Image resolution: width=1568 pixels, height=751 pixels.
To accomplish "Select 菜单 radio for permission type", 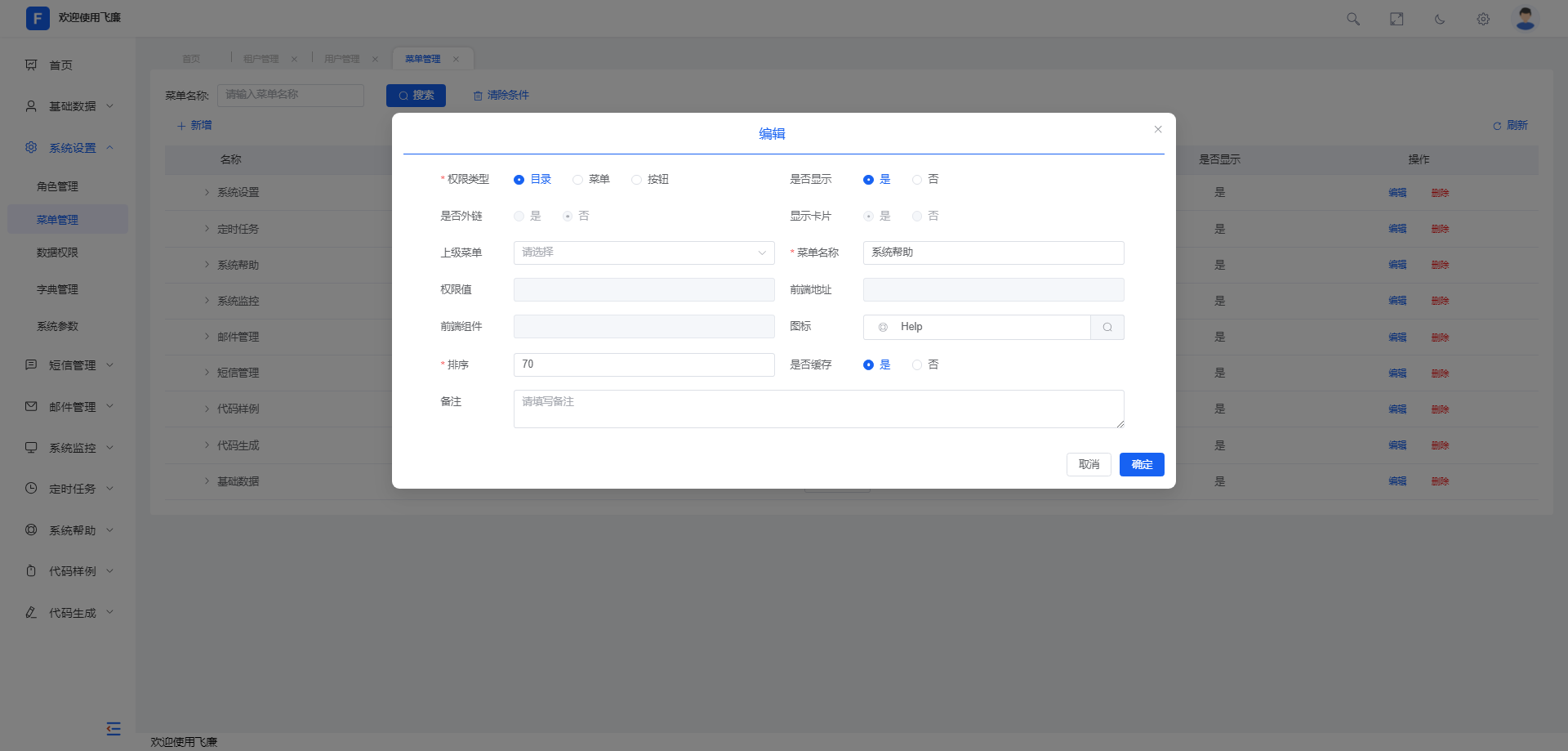I will pos(578,180).
